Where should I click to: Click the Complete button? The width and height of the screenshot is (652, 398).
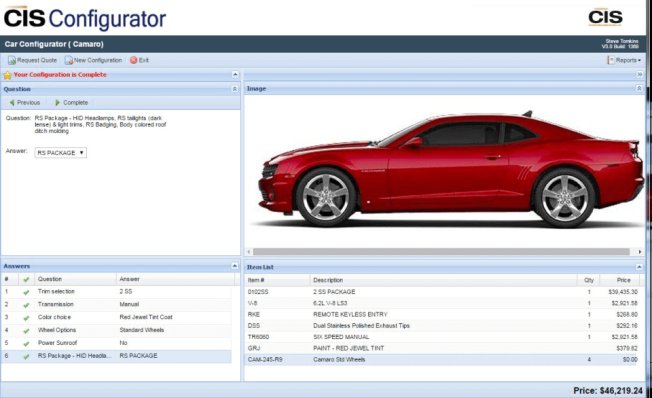click(x=72, y=102)
